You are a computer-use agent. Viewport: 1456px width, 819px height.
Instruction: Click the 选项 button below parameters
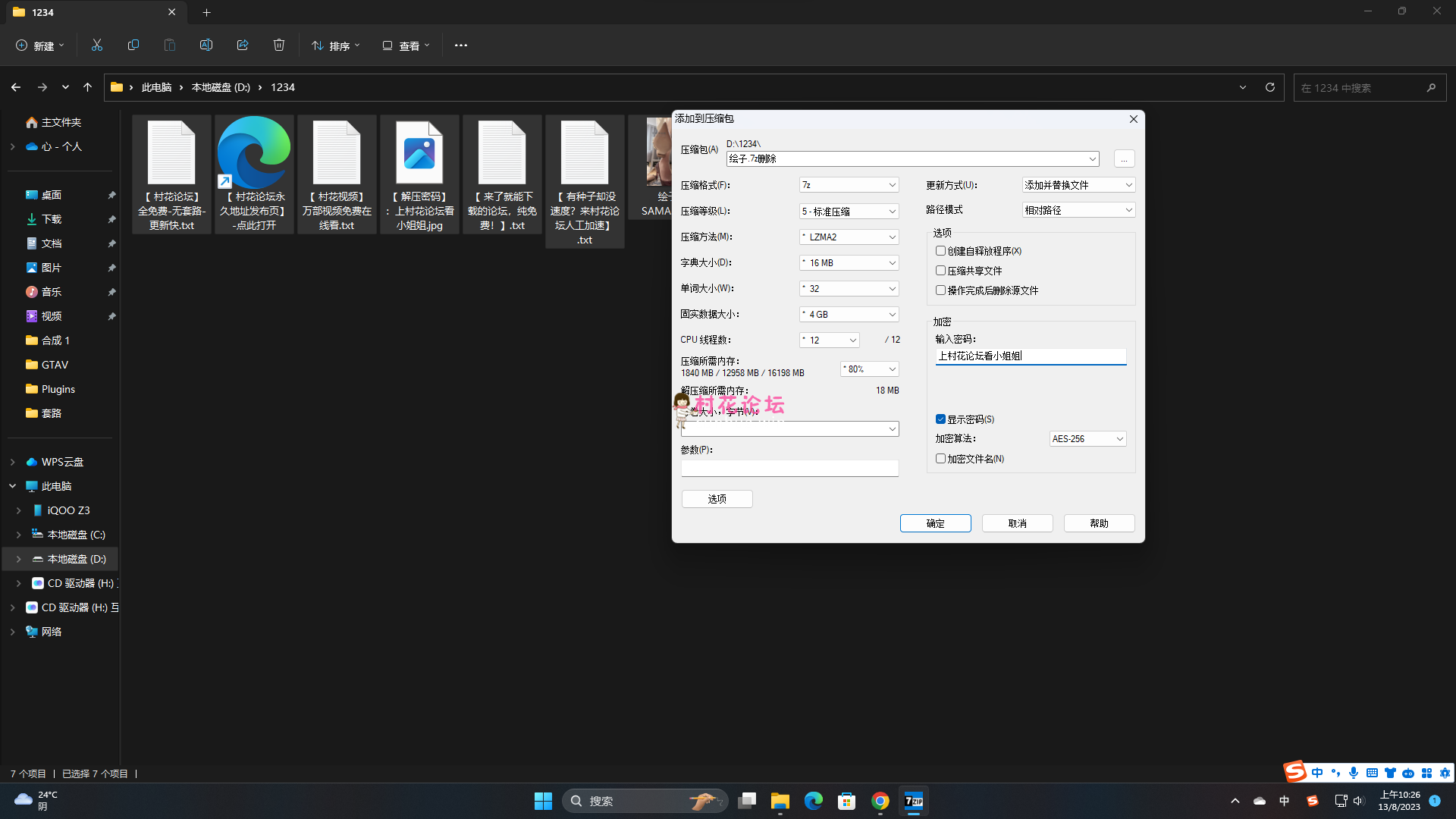click(x=717, y=499)
